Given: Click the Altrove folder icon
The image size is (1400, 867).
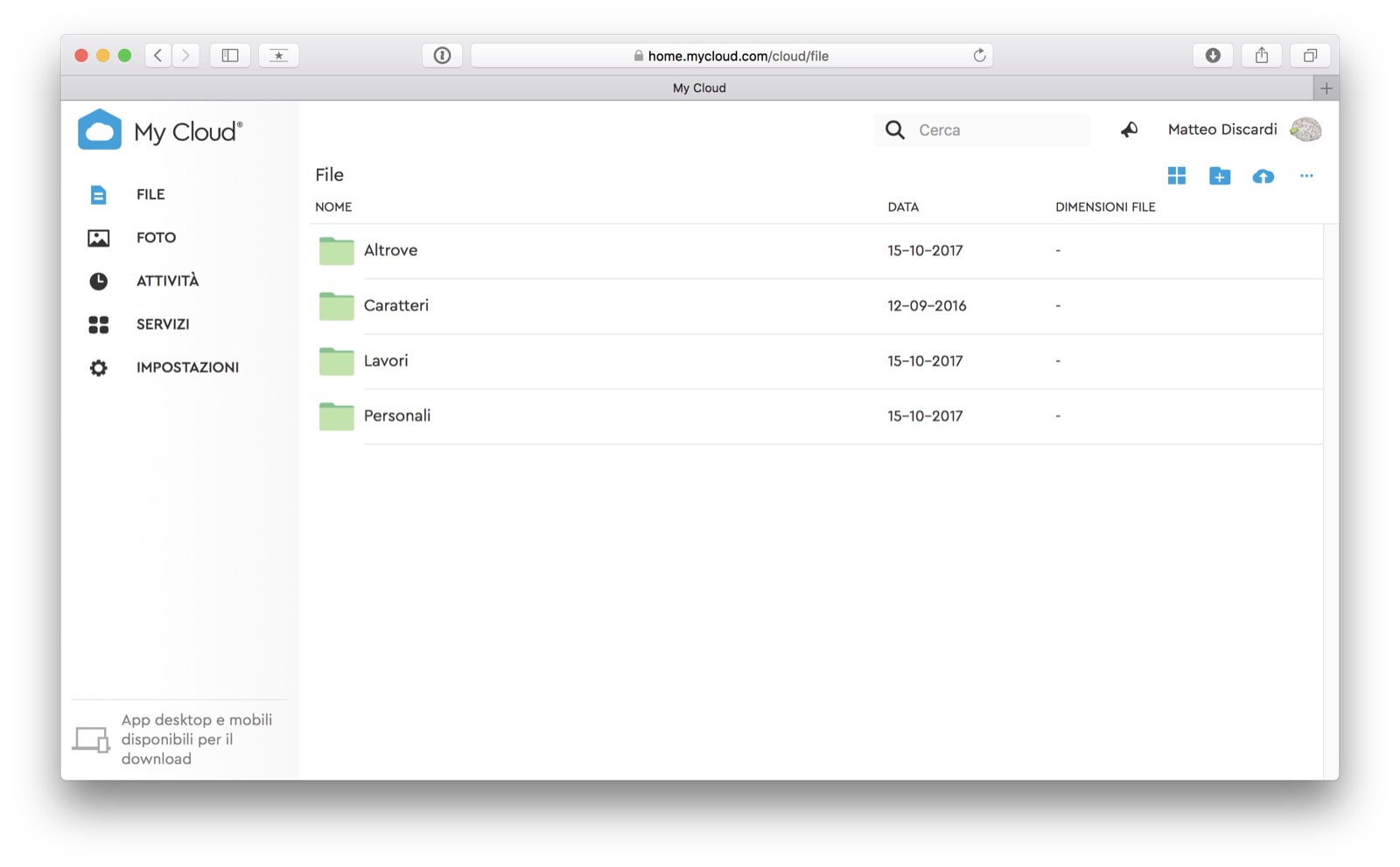Looking at the screenshot, I should point(336,250).
